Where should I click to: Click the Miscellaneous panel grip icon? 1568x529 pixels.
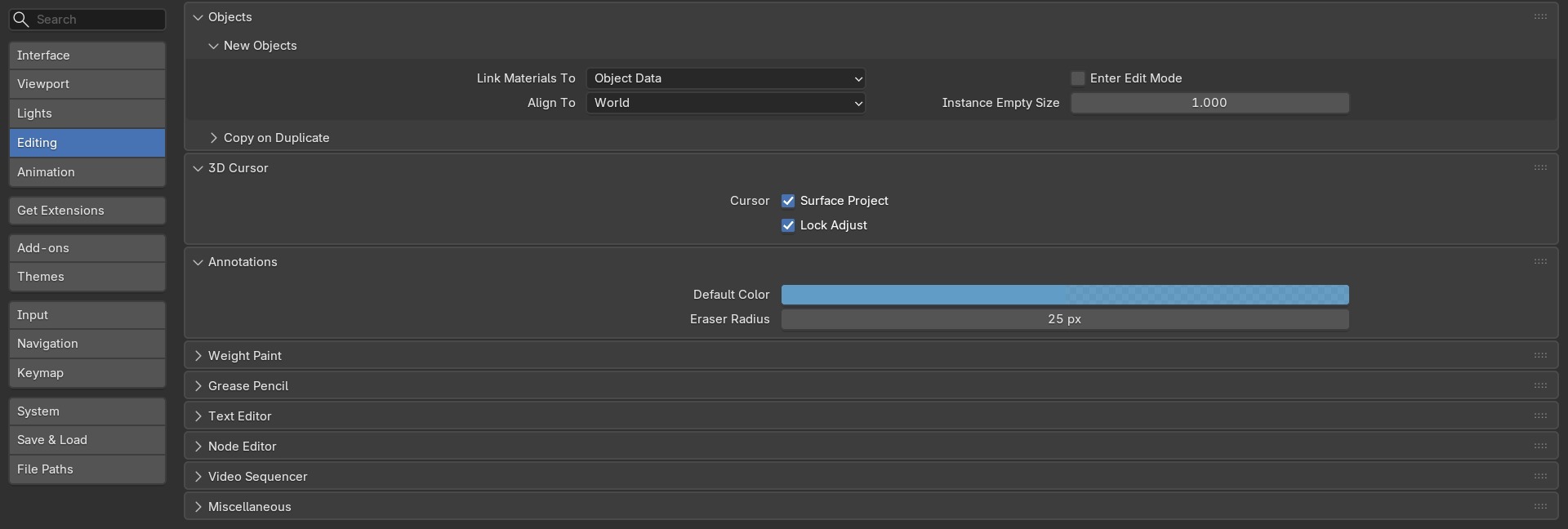pyautogui.click(x=1540, y=506)
